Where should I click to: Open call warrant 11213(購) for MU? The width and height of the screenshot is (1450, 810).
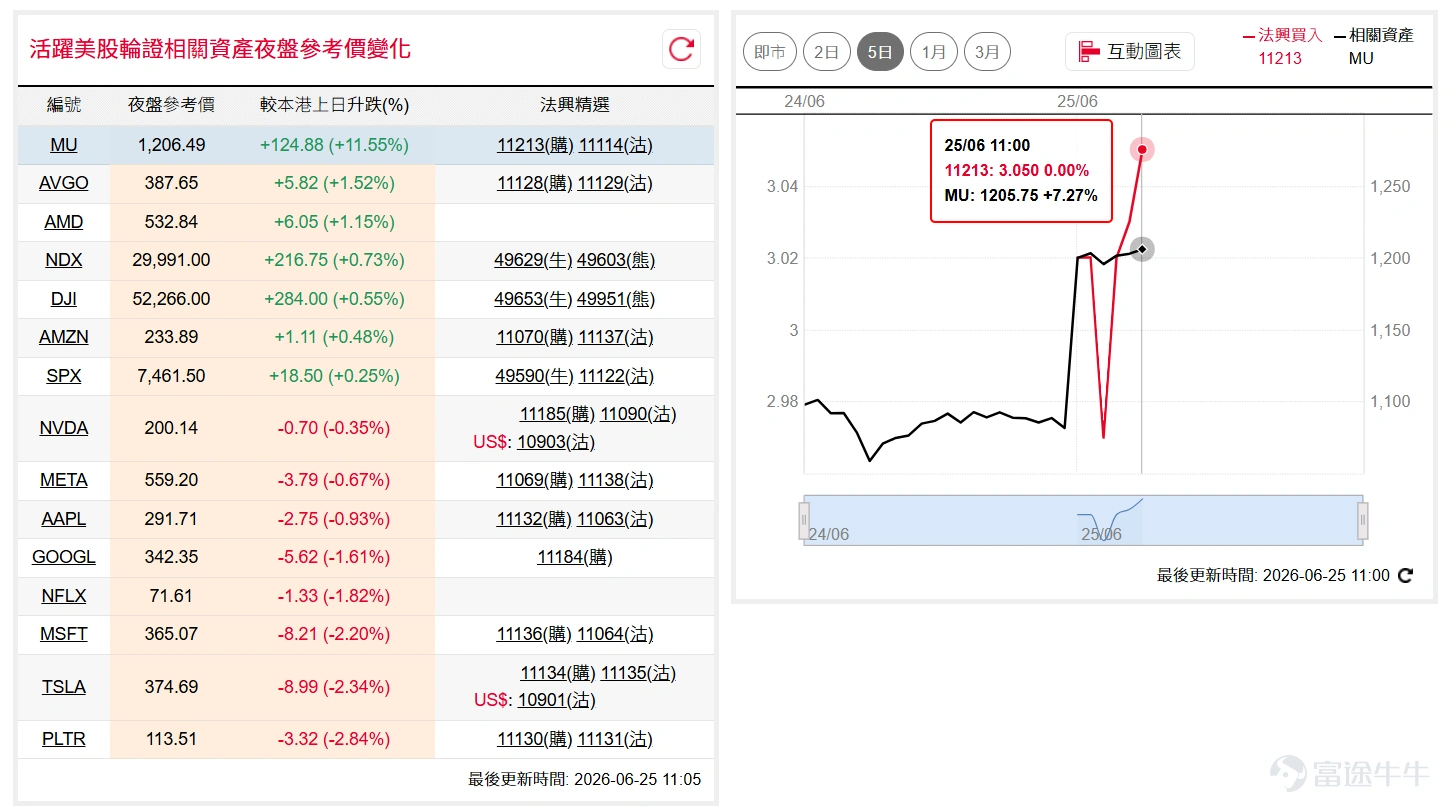535,145
